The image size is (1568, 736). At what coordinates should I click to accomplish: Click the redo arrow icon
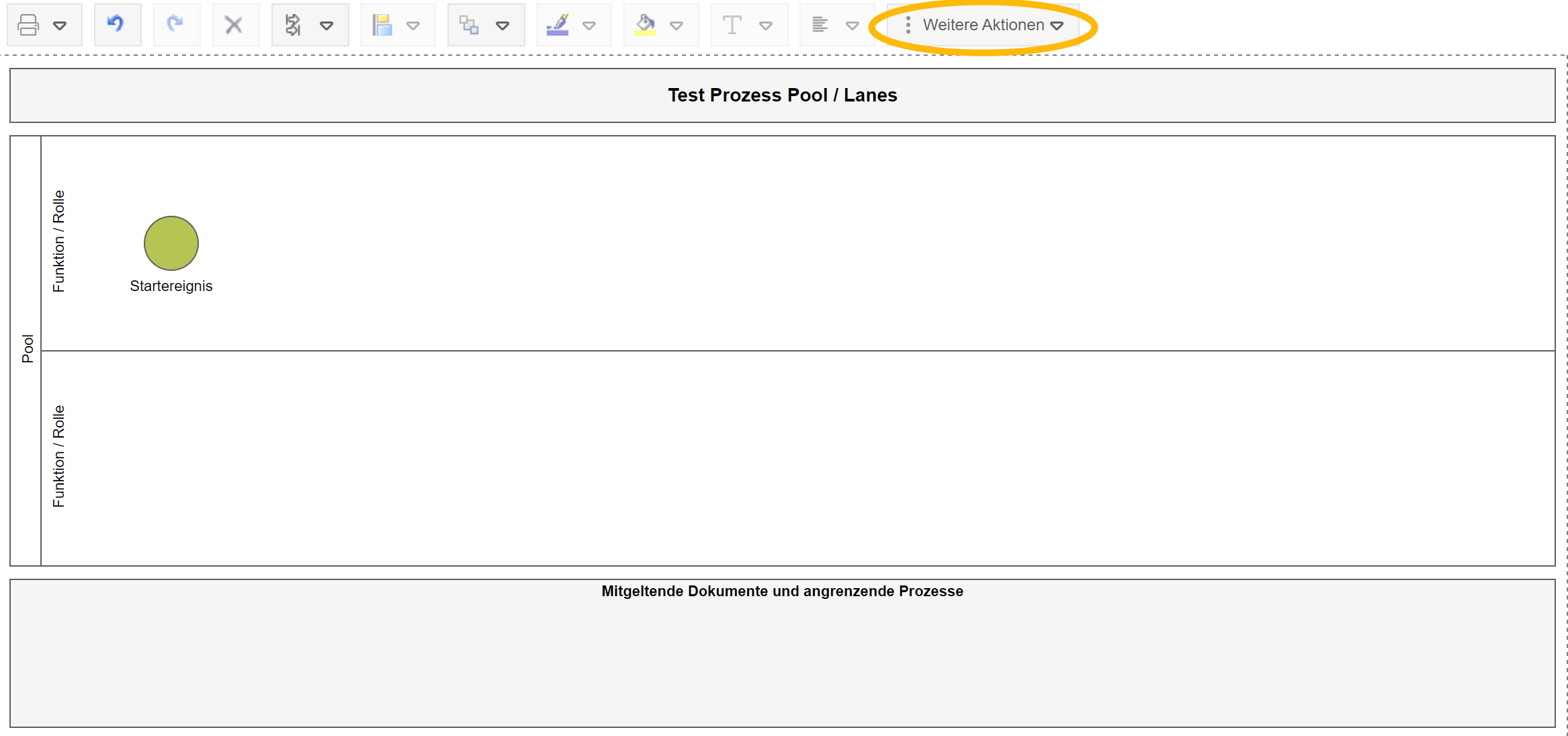pos(176,25)
